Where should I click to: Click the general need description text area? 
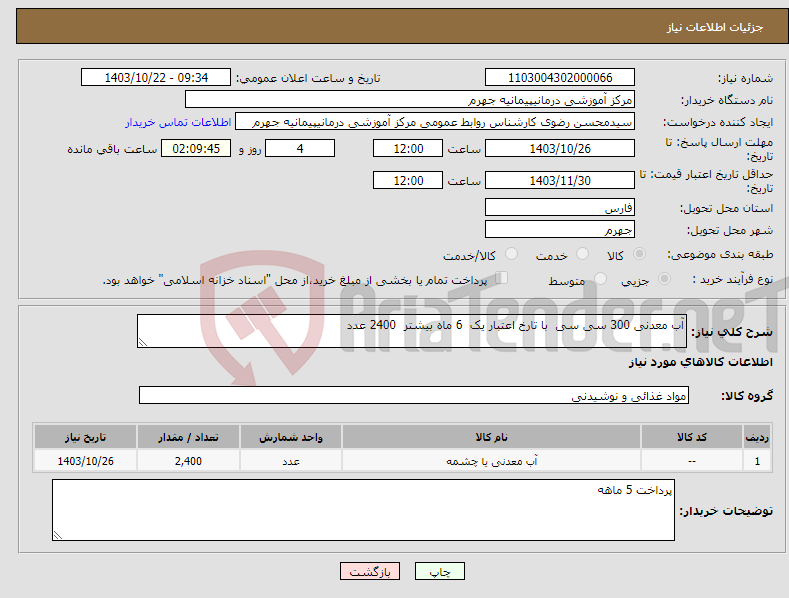coord(412,331)
